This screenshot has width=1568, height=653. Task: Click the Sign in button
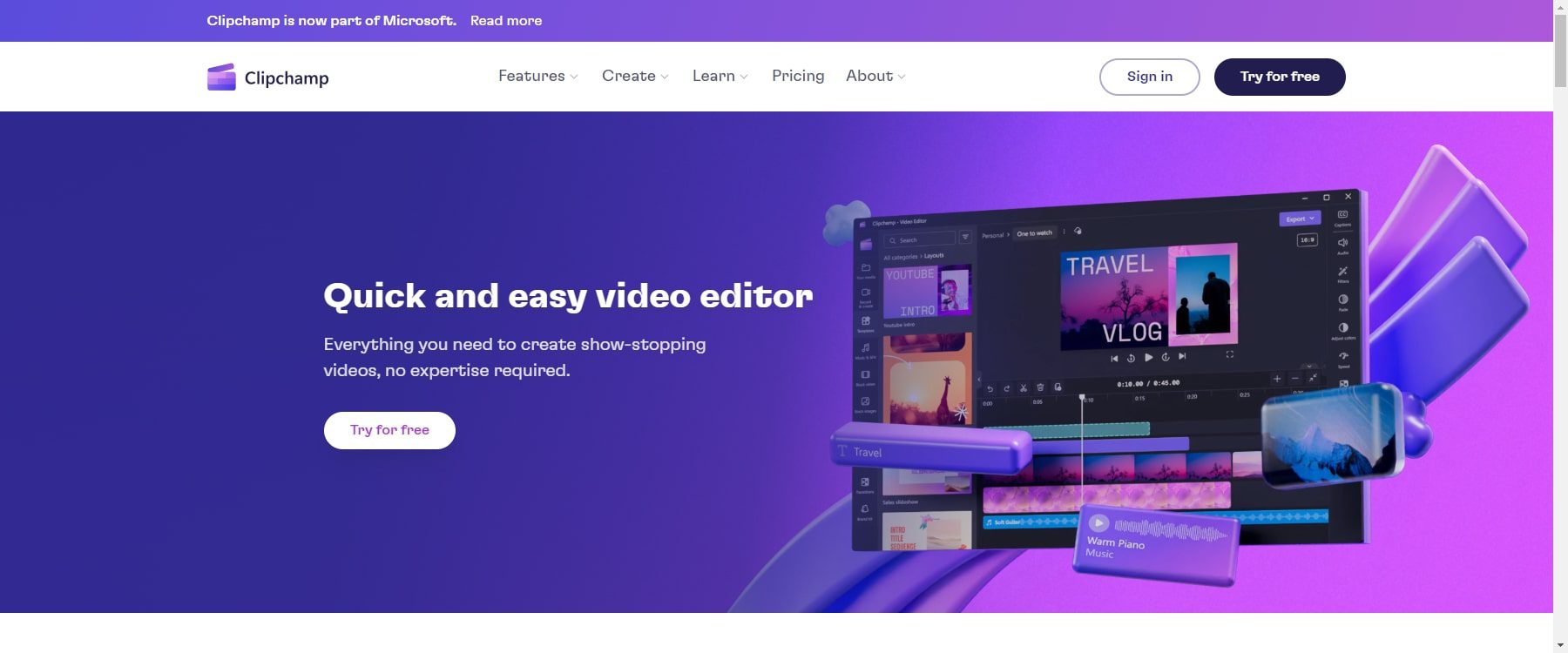pos(1150,77)
